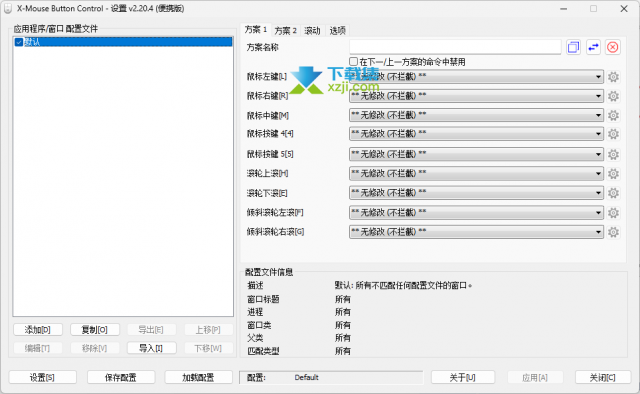Click the 应用[A] button

(x=535, y=377)
